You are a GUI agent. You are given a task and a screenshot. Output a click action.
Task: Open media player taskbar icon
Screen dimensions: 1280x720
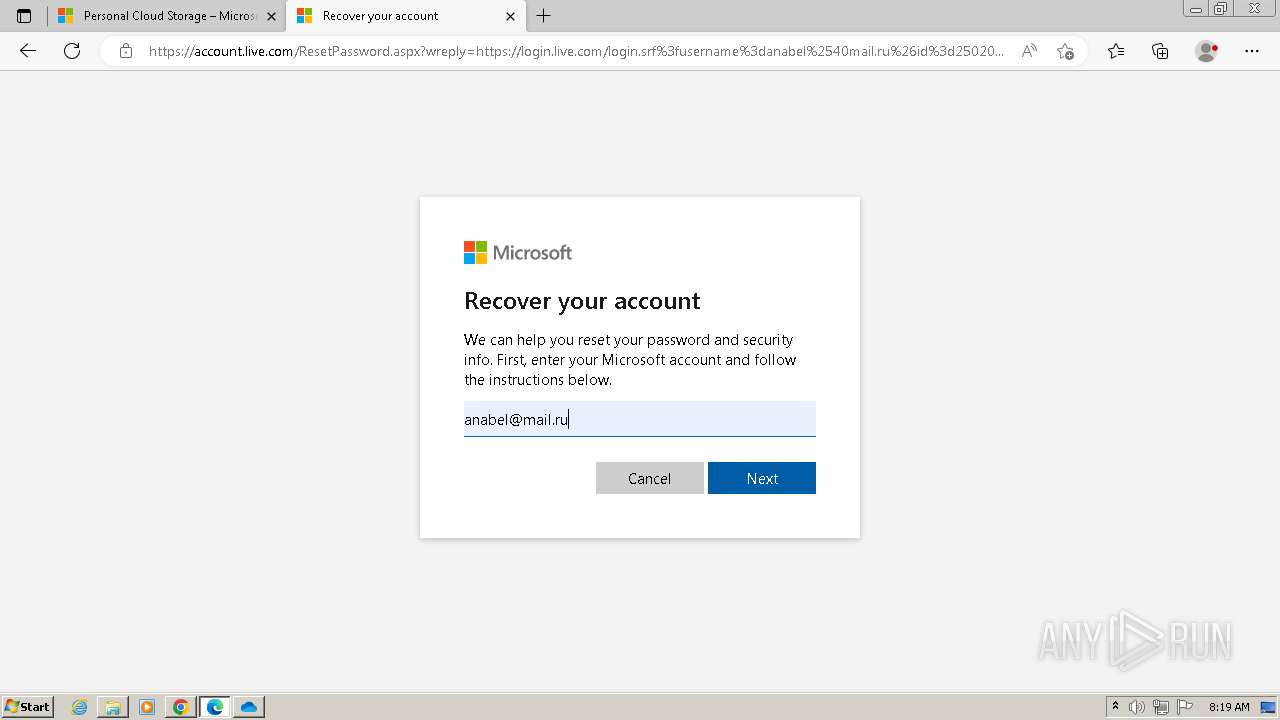tap(147, 707)
